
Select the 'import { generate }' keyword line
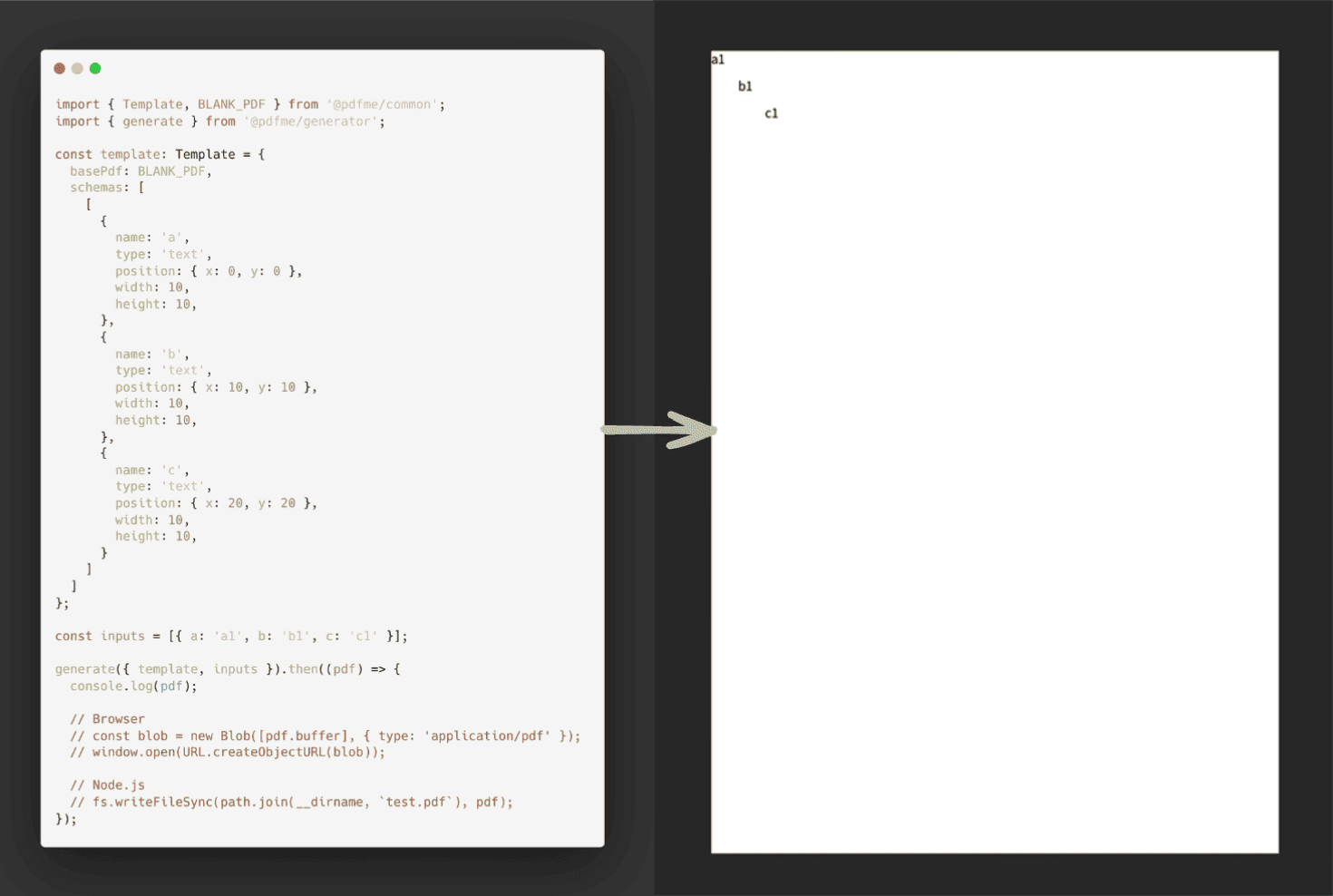click(x=220, y=122)
